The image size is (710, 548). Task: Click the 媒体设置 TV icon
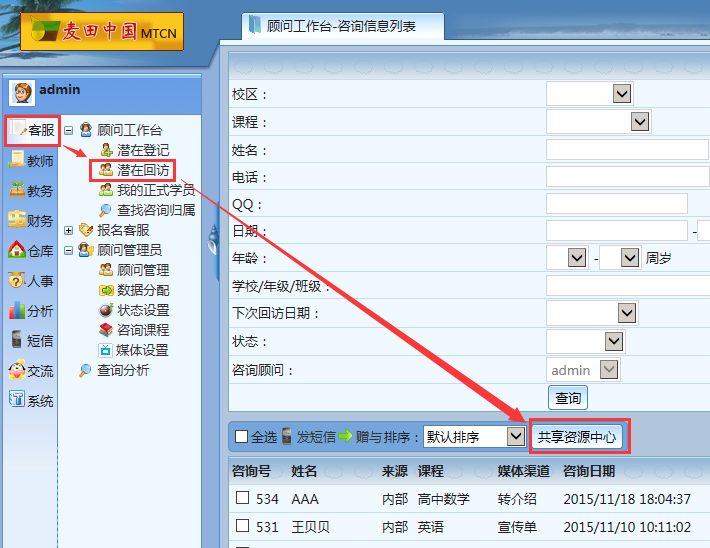105,350
